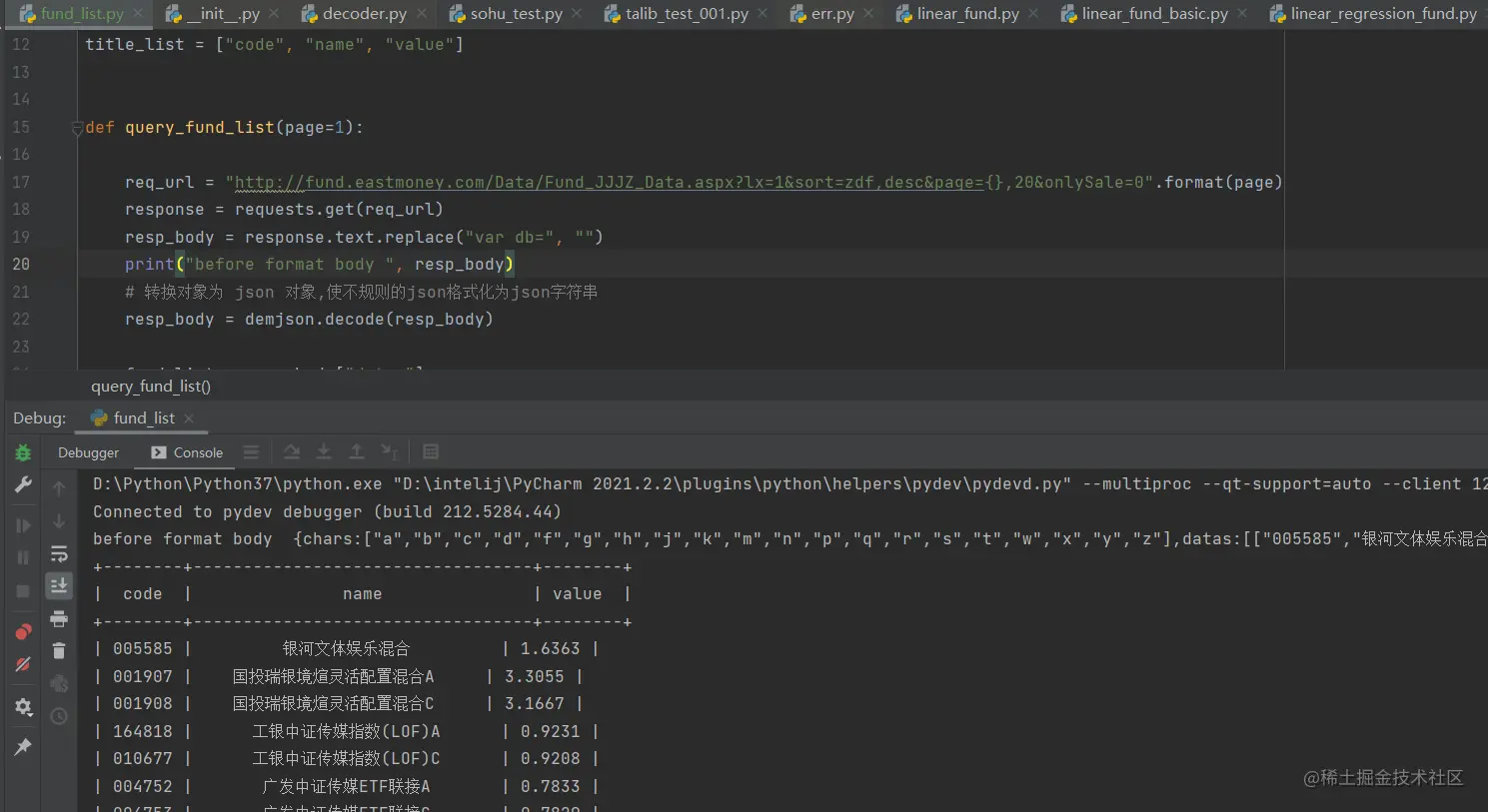Close the decoder.py editor tab

422,14
